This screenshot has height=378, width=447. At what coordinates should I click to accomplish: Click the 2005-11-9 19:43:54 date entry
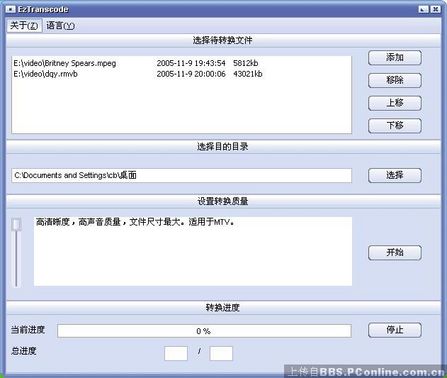pos(191,63)
